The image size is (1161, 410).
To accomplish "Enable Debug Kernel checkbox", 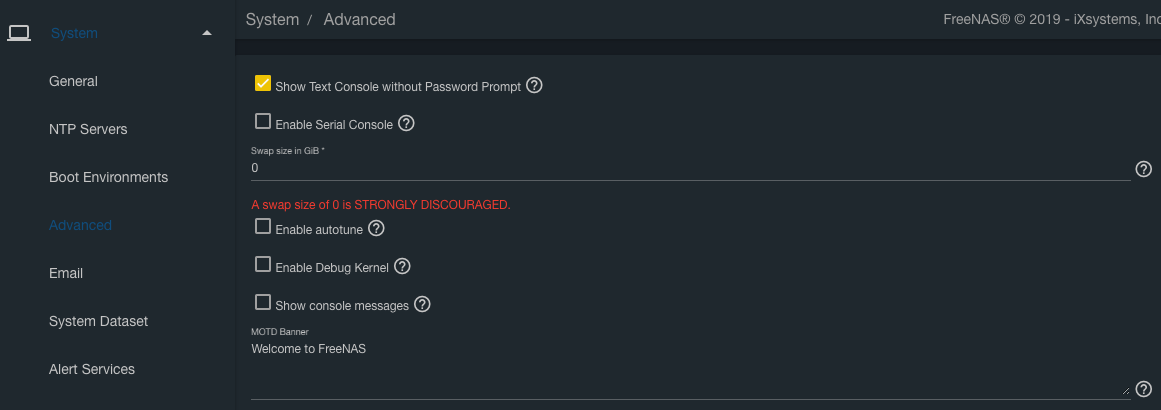I will pyautogui.click(x=263, y=265).
